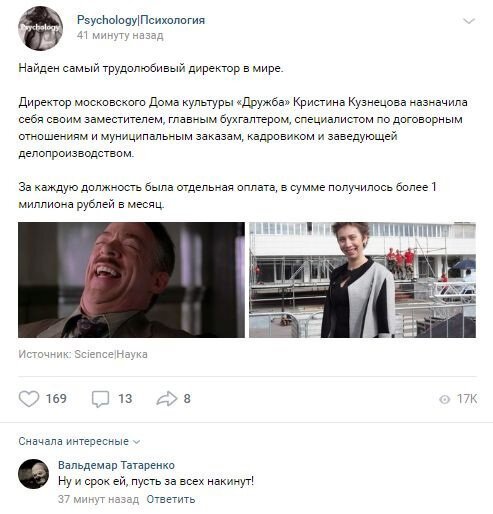The image size is (493, 514).
Task: Open comments via speech bubble icon
Action: [x=100, y=399]
